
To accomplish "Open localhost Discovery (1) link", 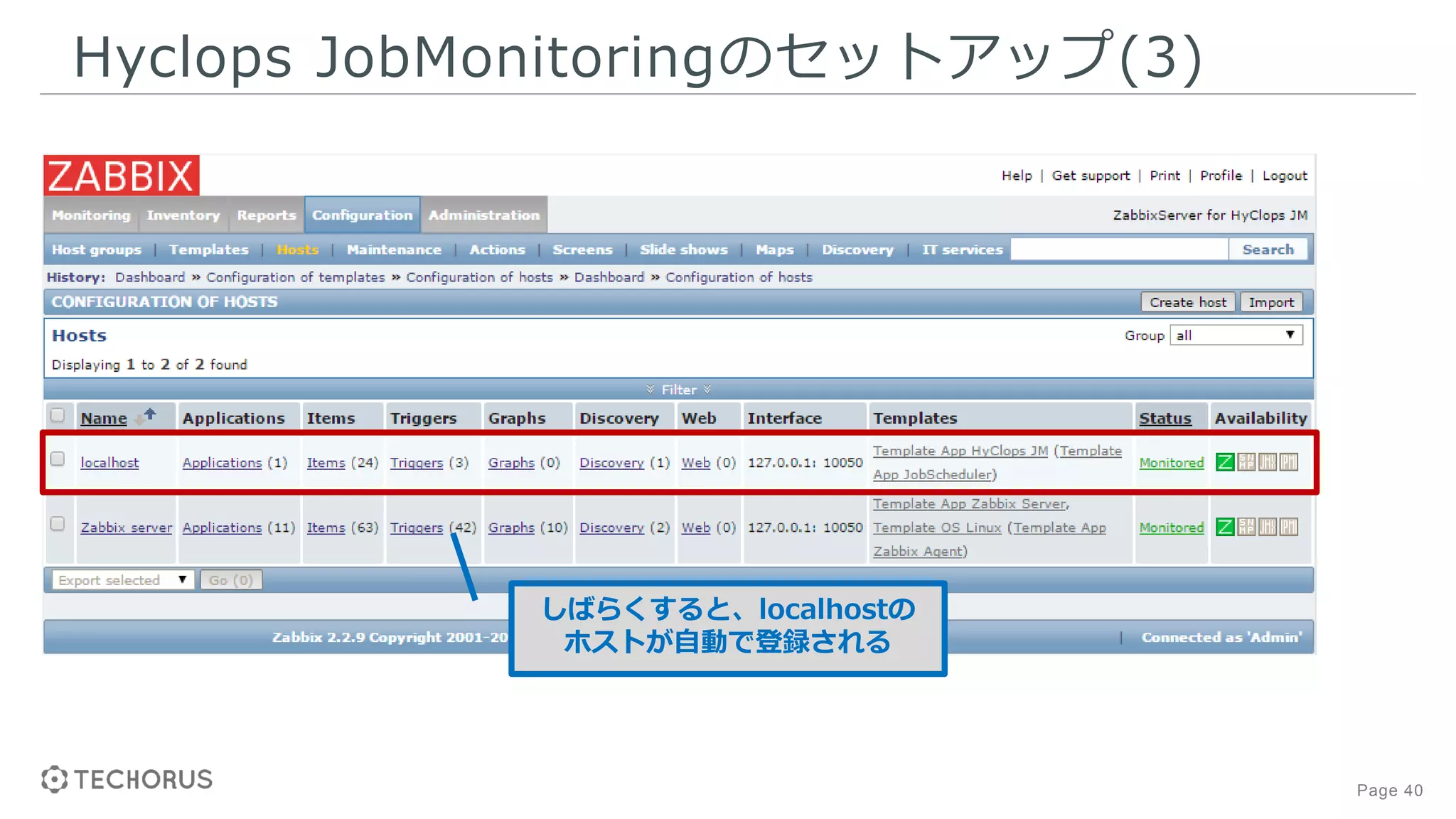I will tap(611, 462).
